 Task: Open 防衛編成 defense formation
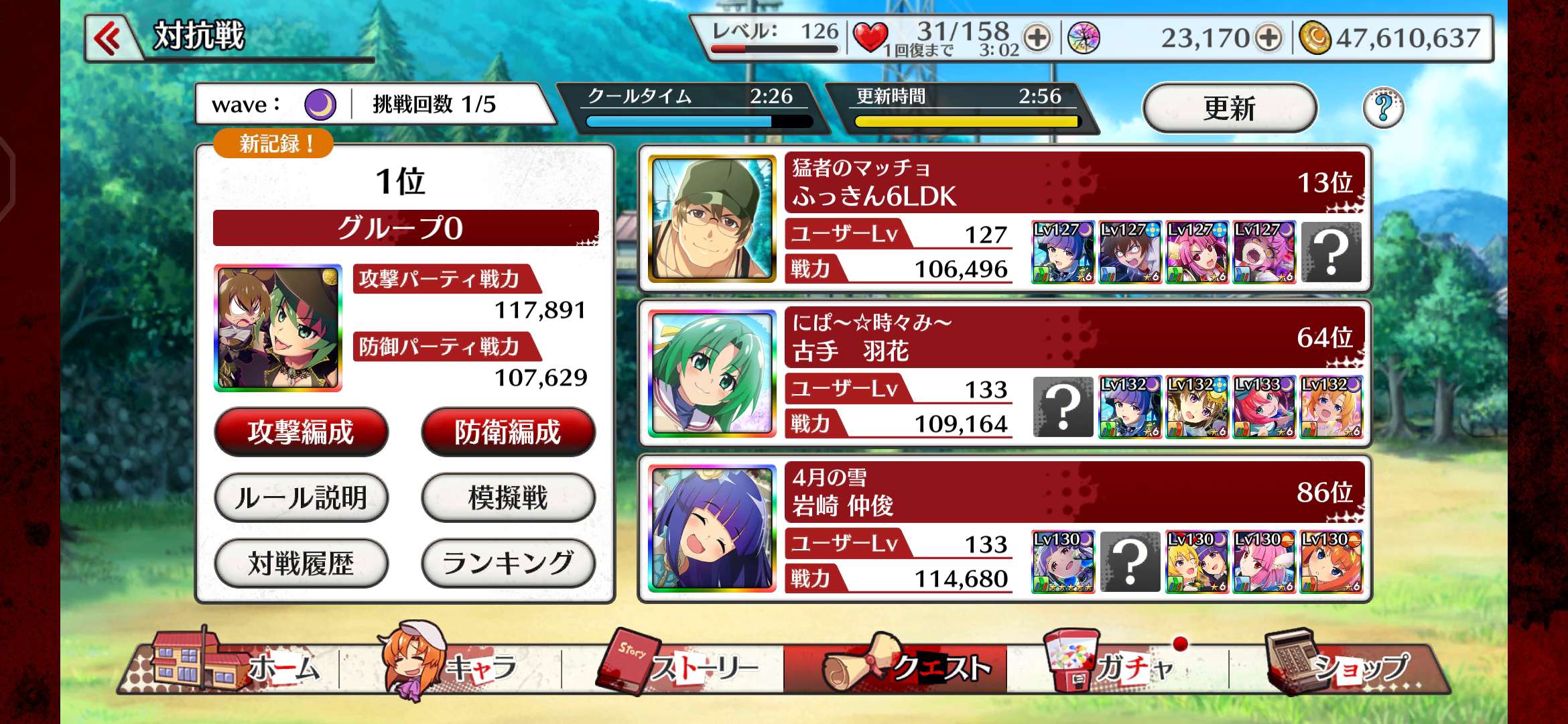tap(508, 432)
